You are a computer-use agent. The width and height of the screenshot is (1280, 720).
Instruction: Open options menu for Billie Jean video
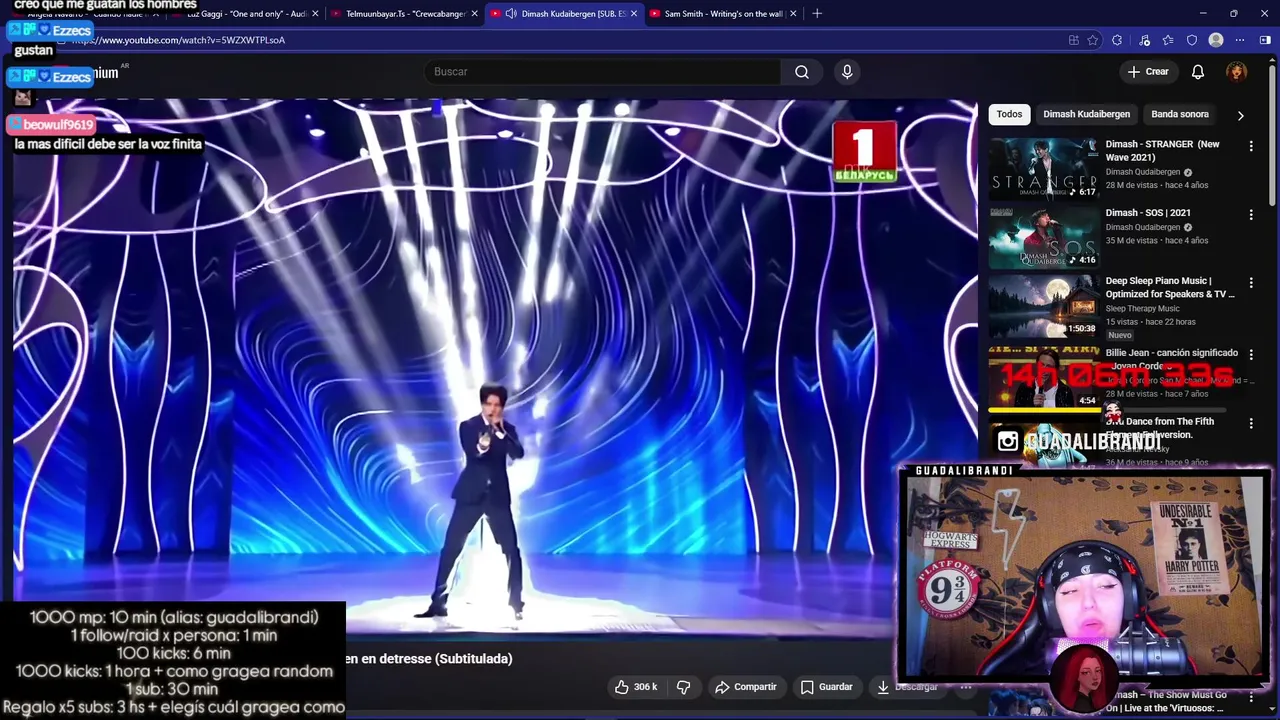click(x=1250, y=355)
